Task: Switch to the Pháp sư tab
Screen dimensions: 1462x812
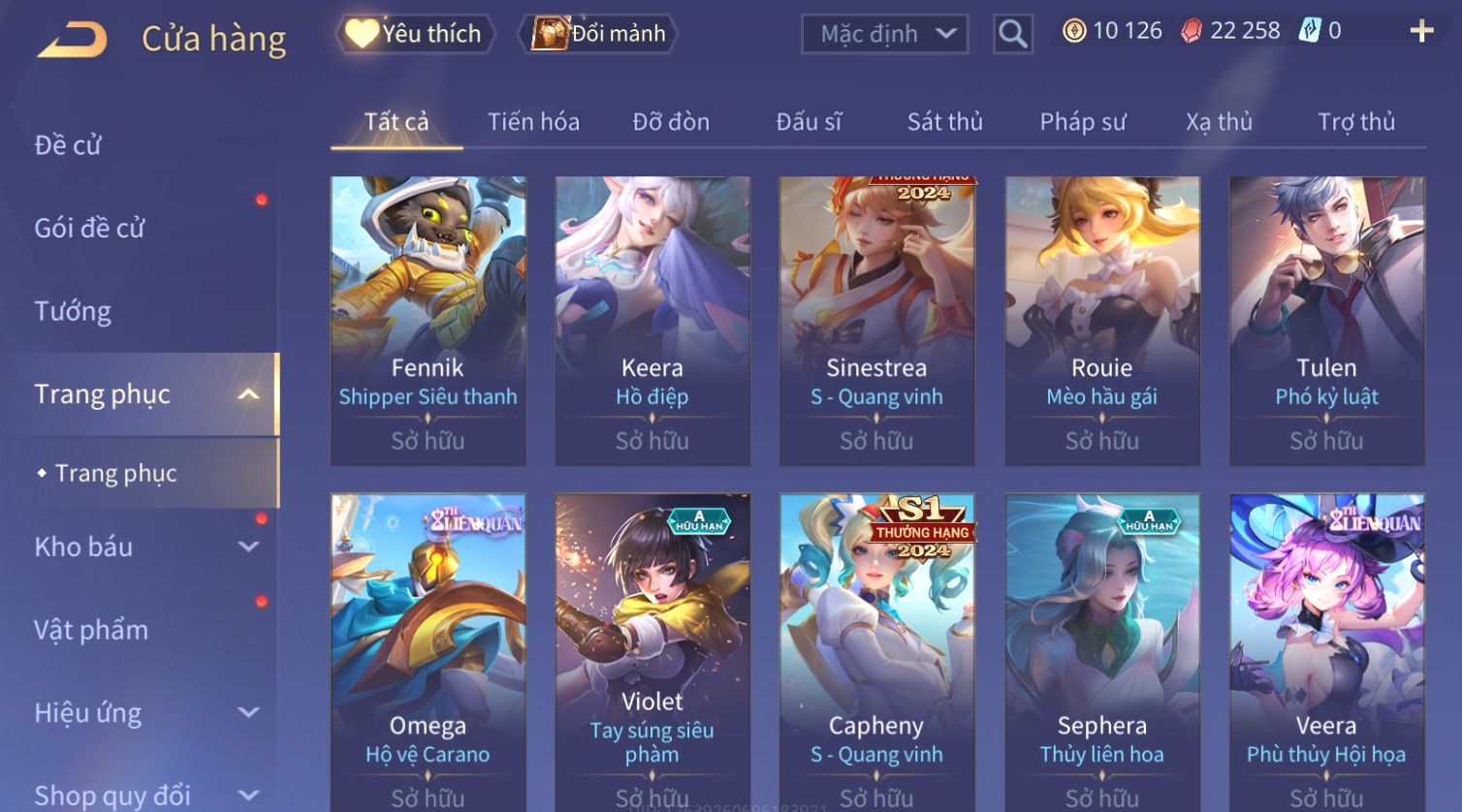Action: pos(1083,122)
